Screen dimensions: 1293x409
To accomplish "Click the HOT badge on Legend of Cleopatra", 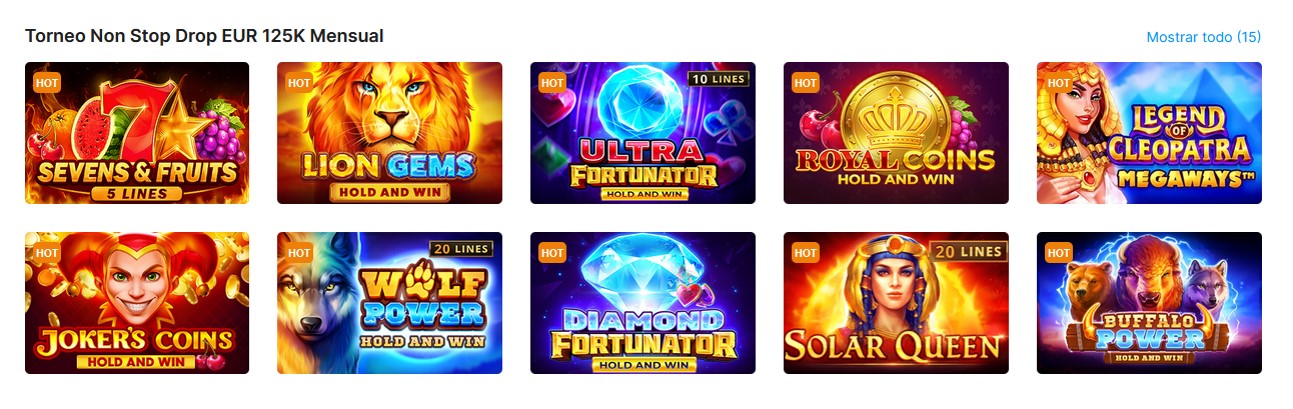I will (1059, 83).
